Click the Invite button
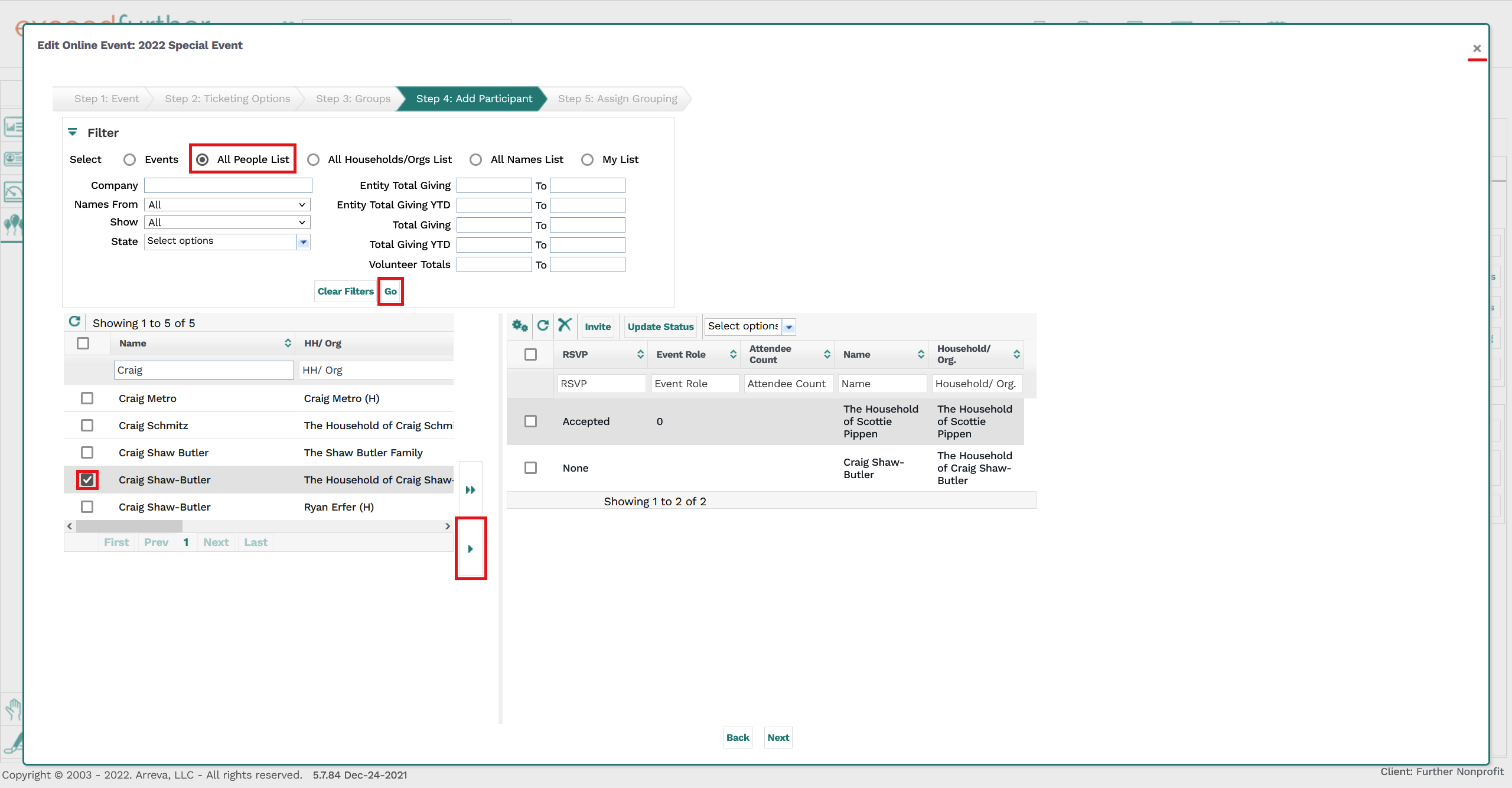The image size is (1512, 788). point(598,326)
